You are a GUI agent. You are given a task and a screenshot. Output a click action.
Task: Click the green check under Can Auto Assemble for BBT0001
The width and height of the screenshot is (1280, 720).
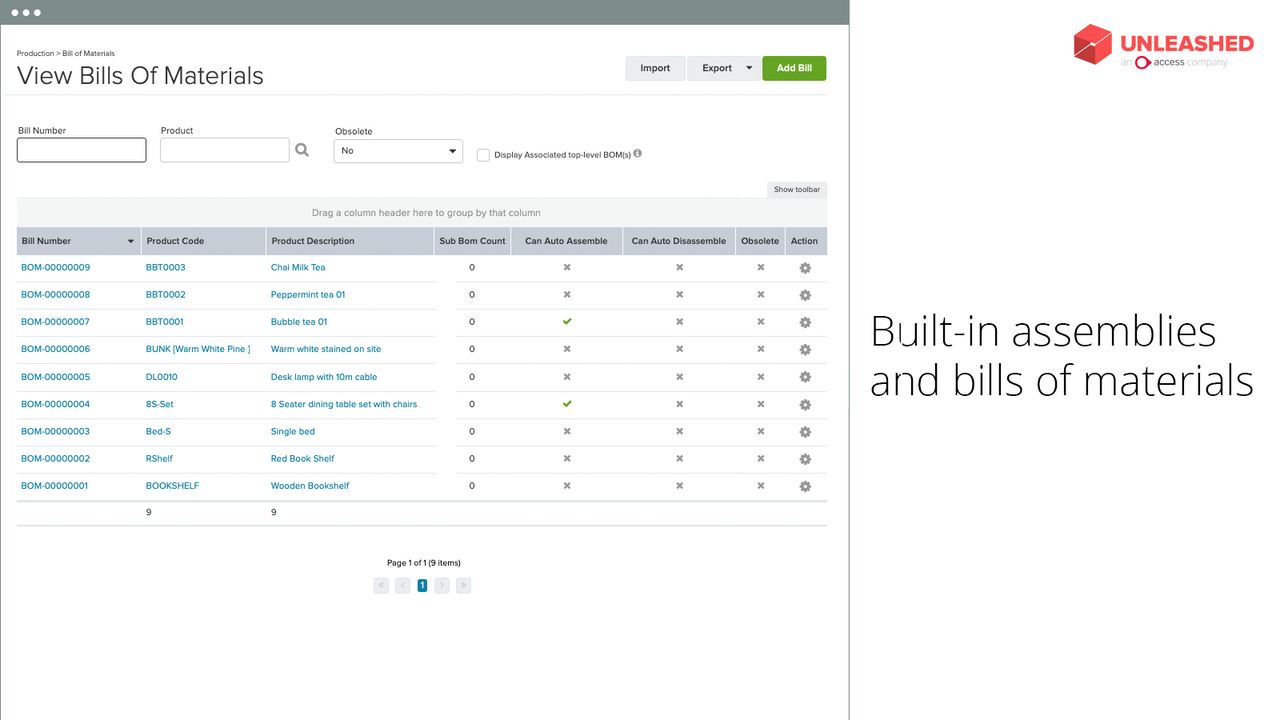(x=567, y=322)
